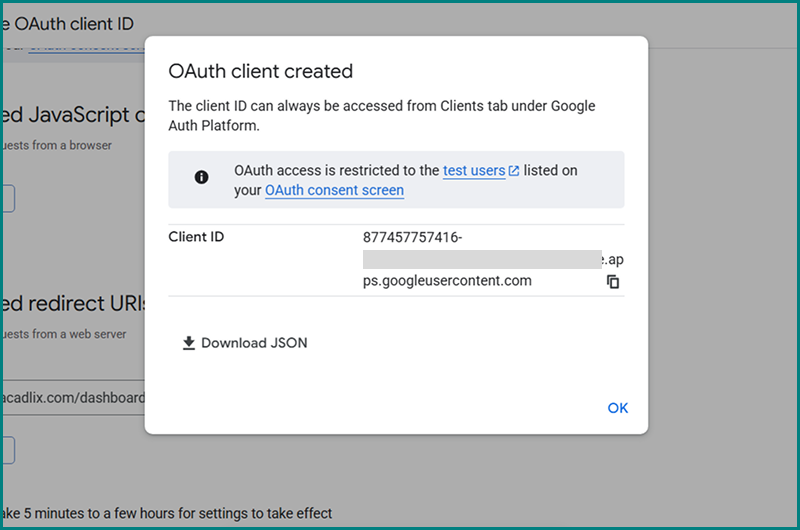Click the OAuth client created dialog title
Image resolution: width=800 pixels, height=530 pixels.
tap(260, 71)
